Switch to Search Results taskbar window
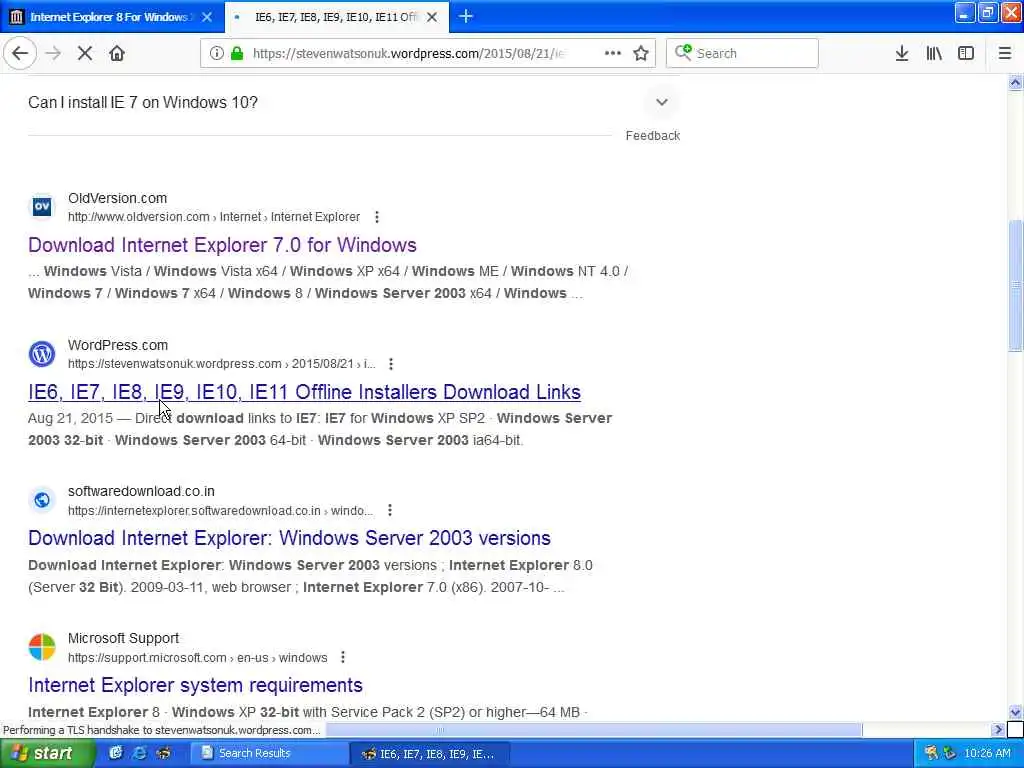Viewport: 1024px width, 768px height. pos(269,753)
